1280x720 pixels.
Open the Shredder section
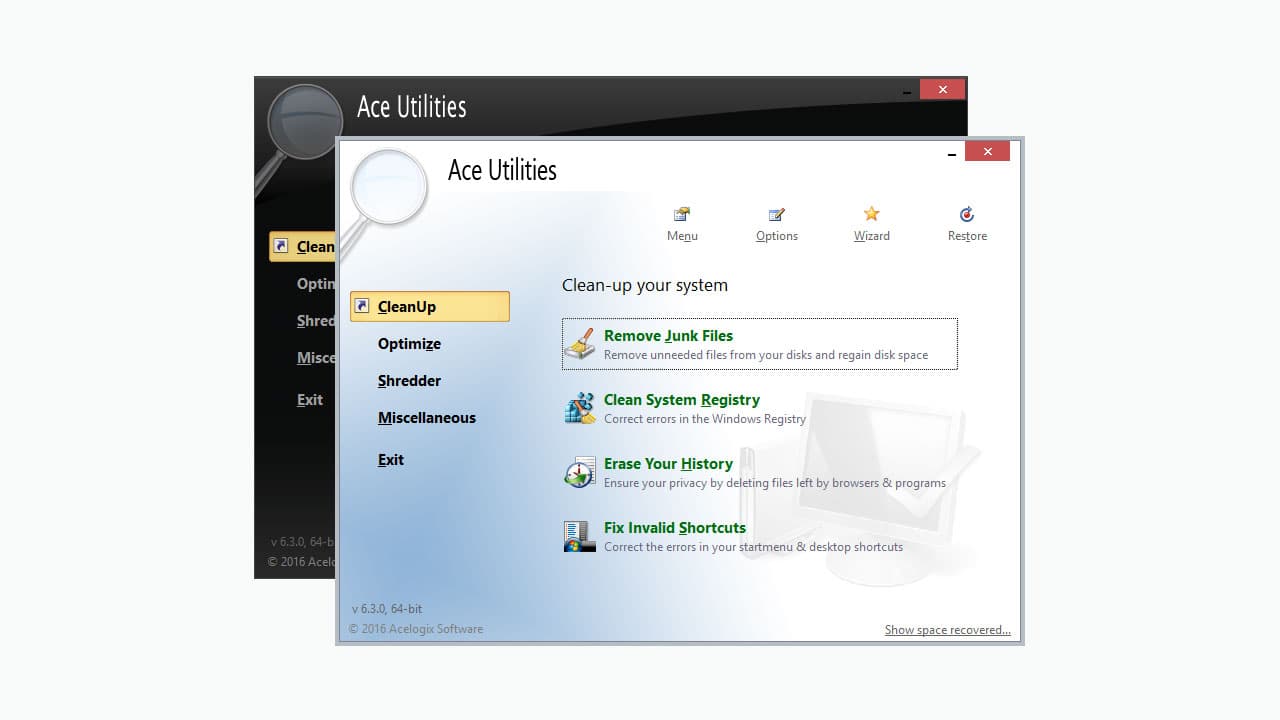(409, 380)
